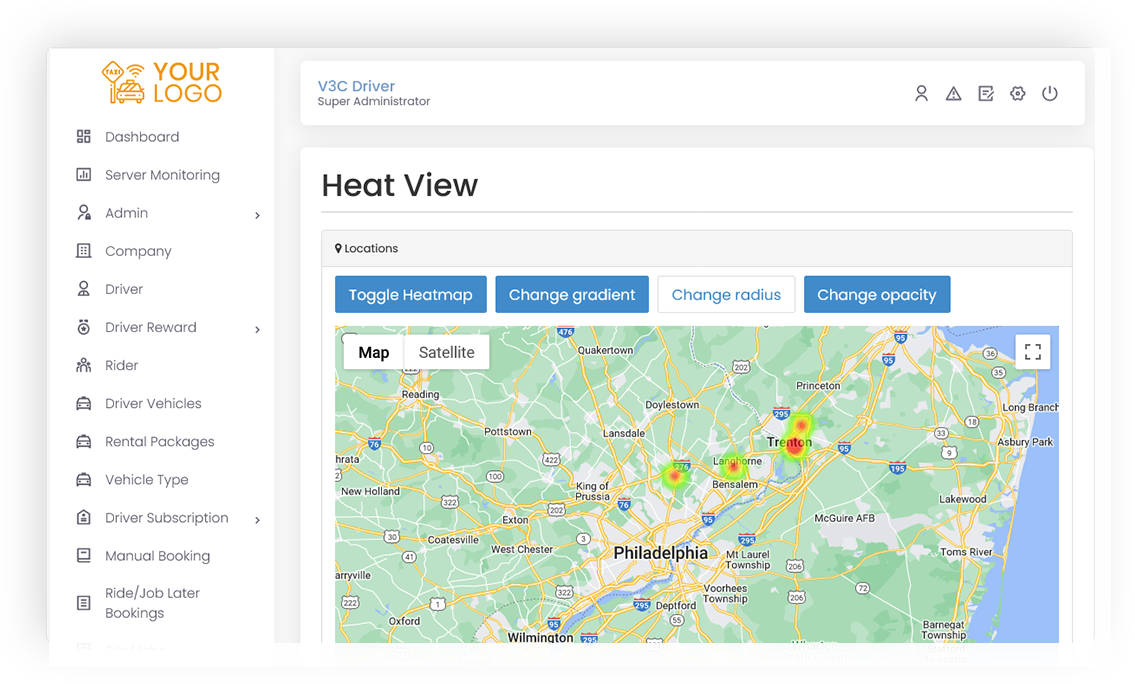This screenshot has width=1135, height=684.
Task: Click the Locations pin icon
Action: click(x=338, y=248)
